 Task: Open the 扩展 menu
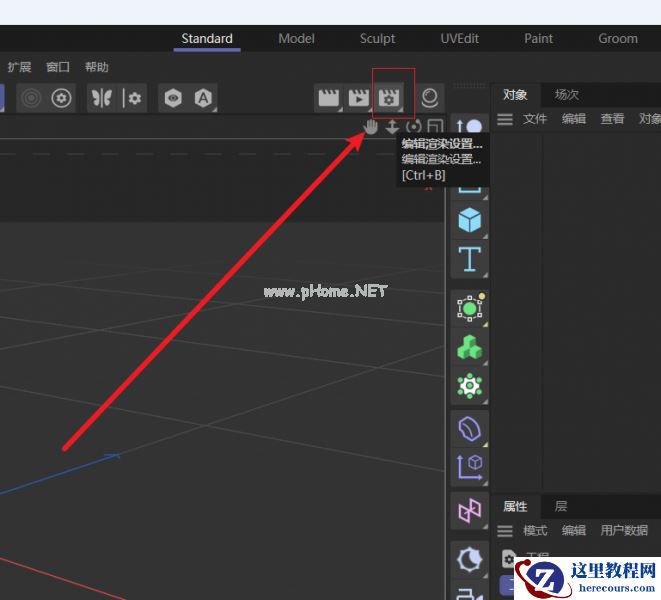tap(19, 67)
